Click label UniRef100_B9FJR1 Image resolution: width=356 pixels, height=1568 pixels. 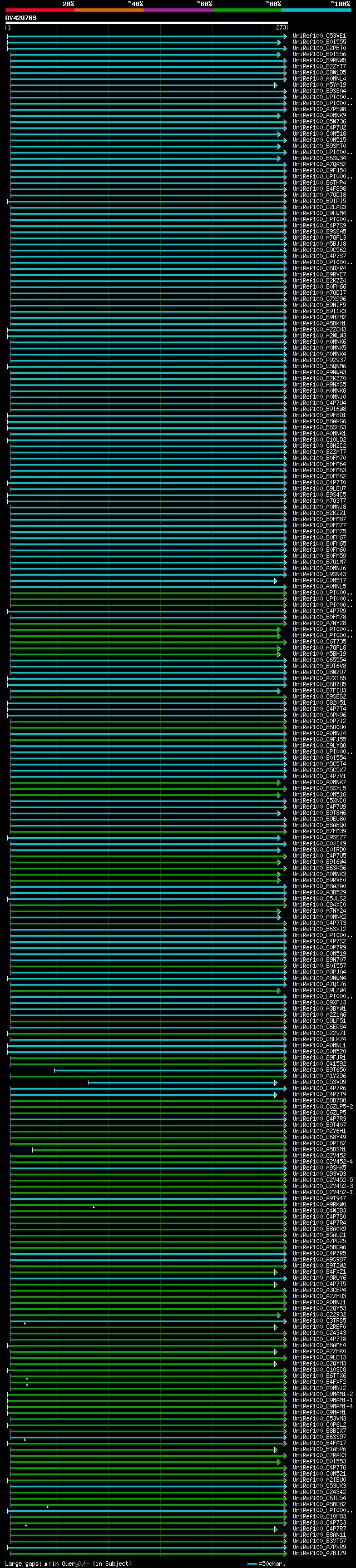pos(319,1057)
